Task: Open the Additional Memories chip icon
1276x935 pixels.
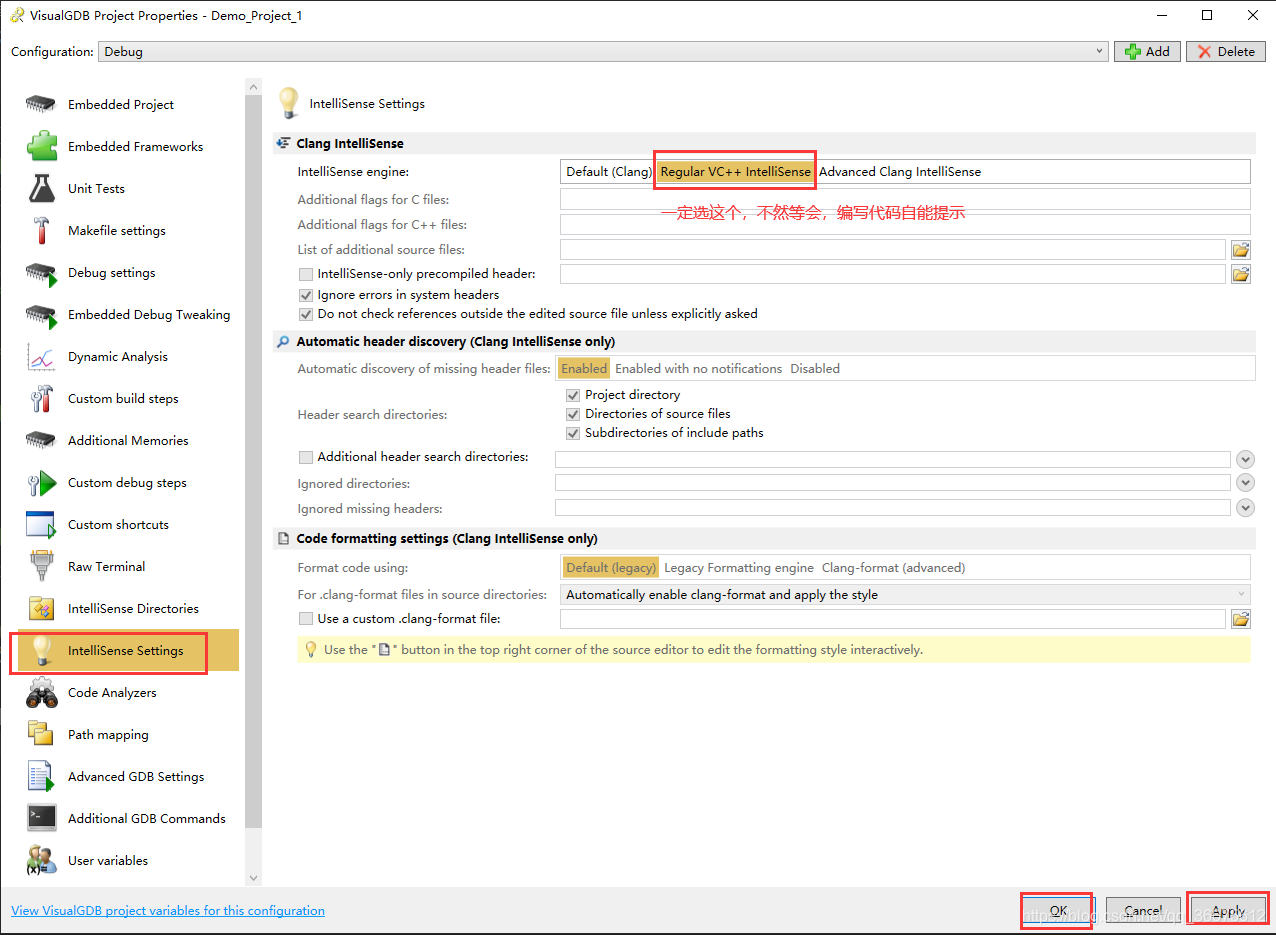Action: (41, 440)
